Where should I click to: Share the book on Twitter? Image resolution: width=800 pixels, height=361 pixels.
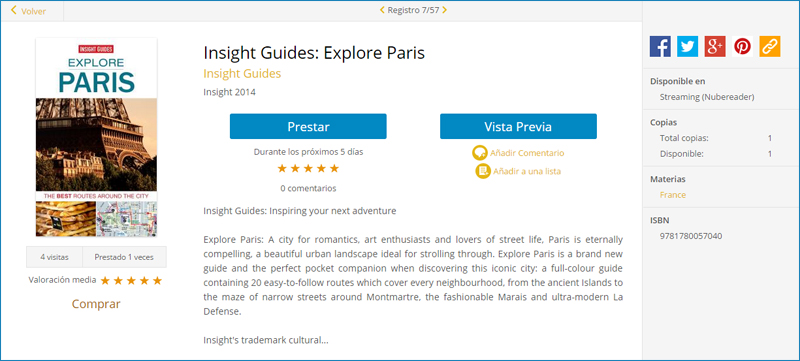tap(687, 46)
